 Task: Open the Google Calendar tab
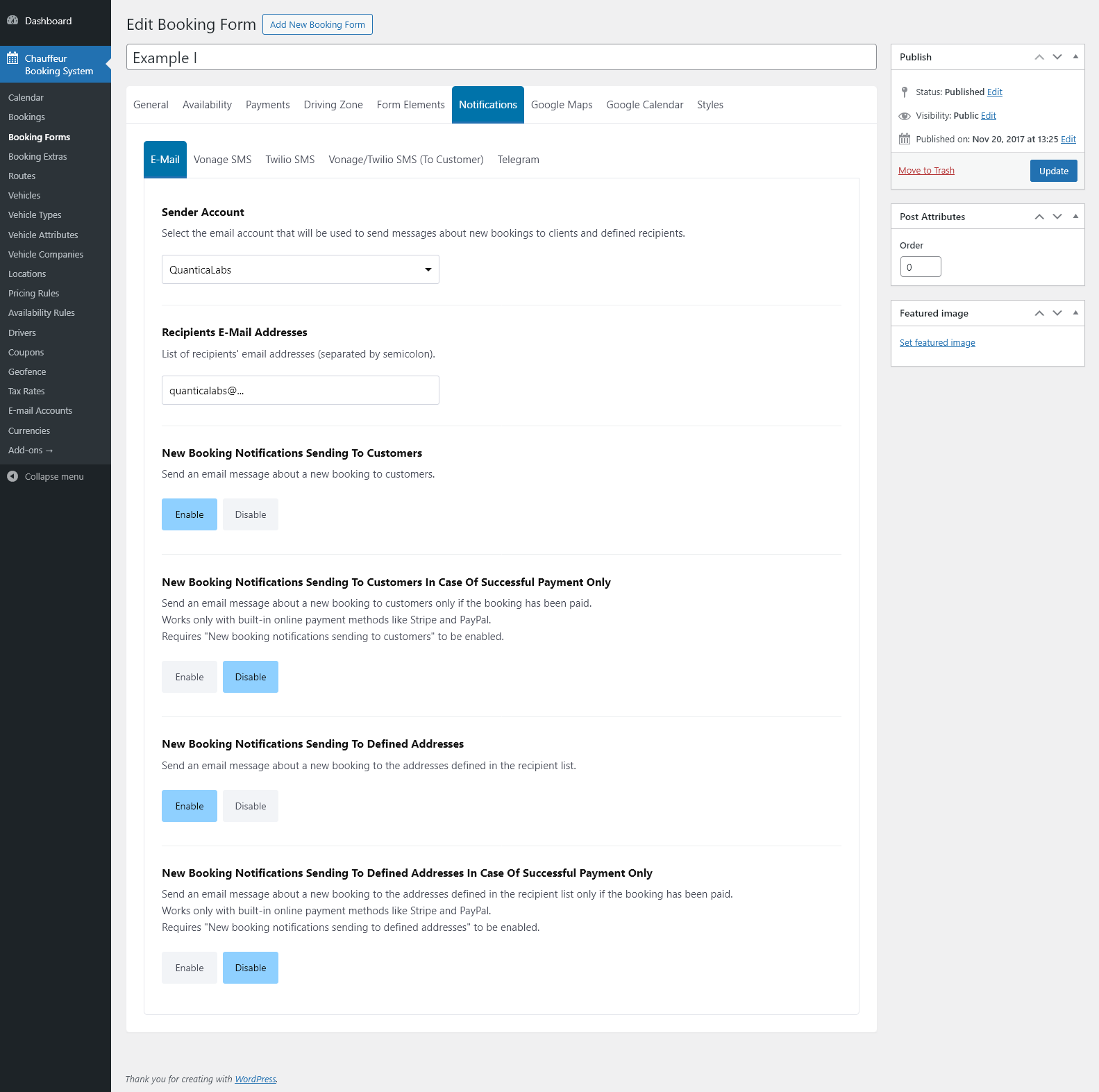pyautogui.click(x=645, y=105)
